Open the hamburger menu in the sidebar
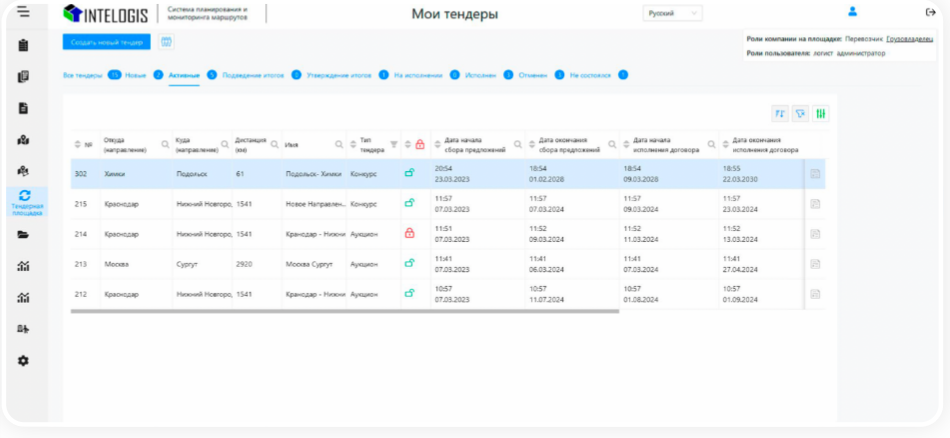Viewport: 950px width, 438px height. pos(23,12)
